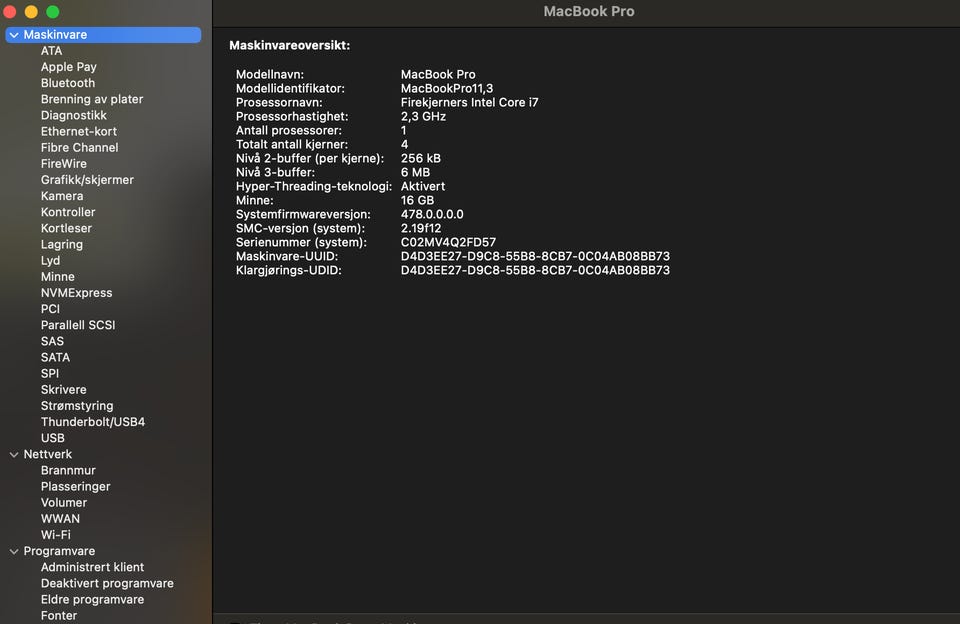The image size is (960, 624).
Task: Collapse the Nettverk section chevron
Action: [x=13, y=454]
